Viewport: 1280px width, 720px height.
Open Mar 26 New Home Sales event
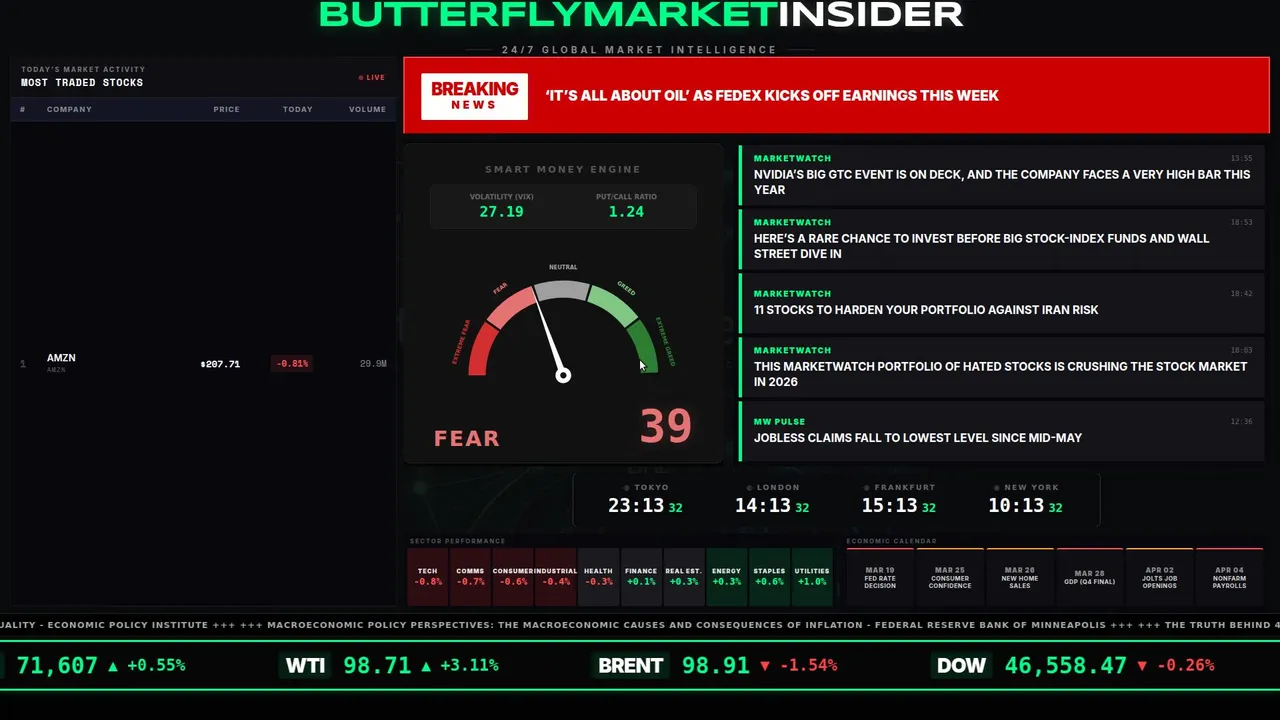pyautogui.click(x=1020, y=577)
